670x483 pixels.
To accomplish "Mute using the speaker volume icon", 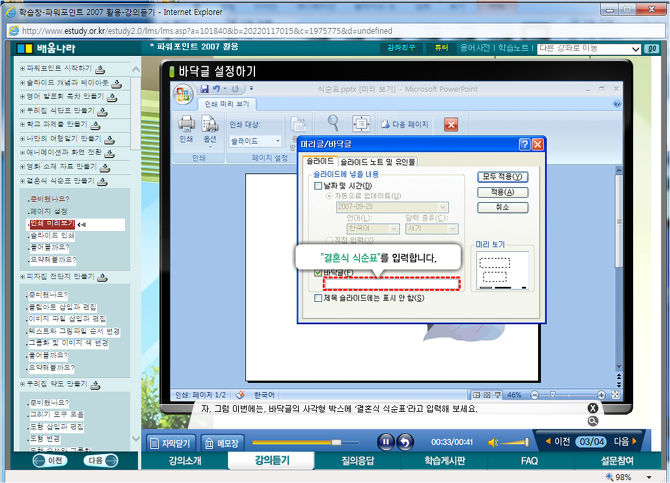I will tap(493, 442).
